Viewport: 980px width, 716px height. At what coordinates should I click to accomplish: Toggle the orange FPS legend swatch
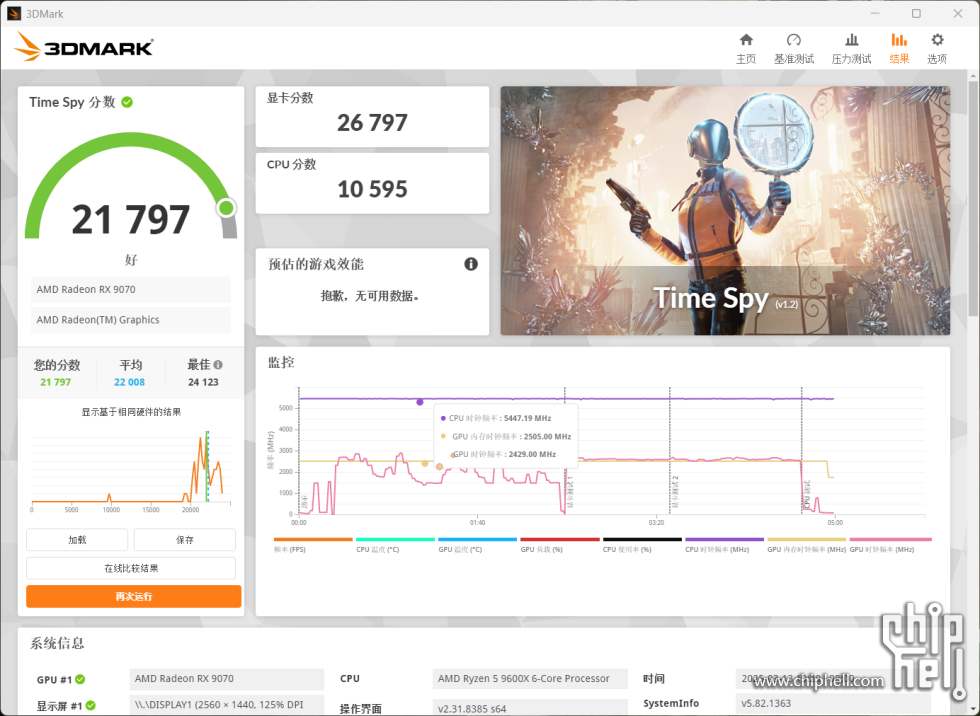(x=313, y=539)
